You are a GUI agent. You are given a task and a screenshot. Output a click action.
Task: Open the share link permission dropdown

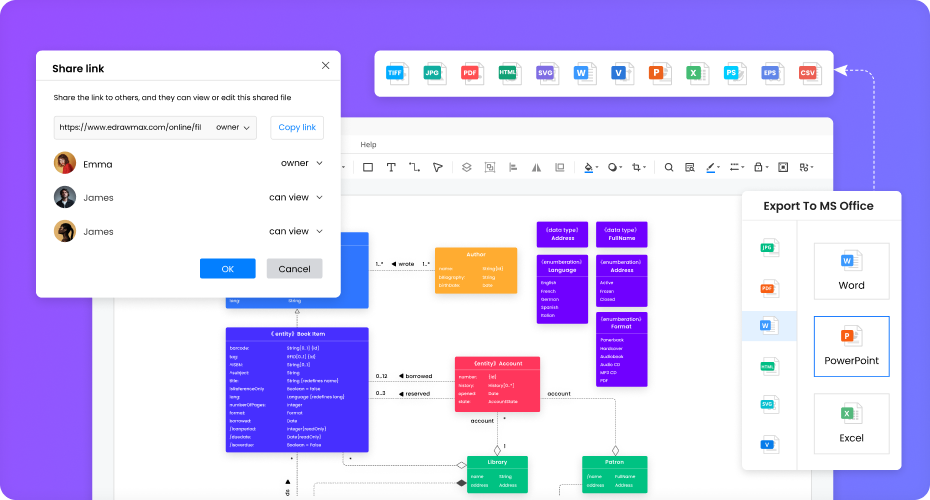pos(234,127)
